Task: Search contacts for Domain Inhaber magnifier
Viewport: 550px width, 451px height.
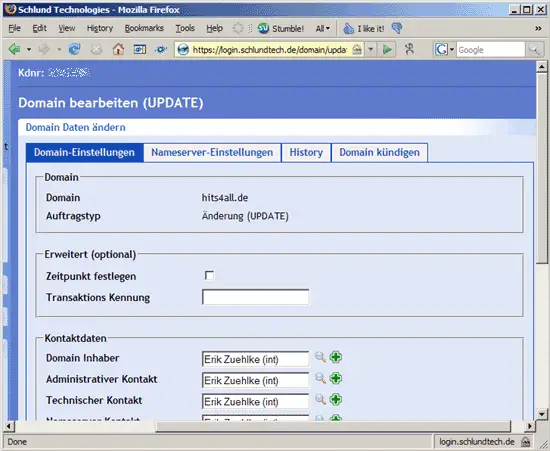Action: pos(320,357)
